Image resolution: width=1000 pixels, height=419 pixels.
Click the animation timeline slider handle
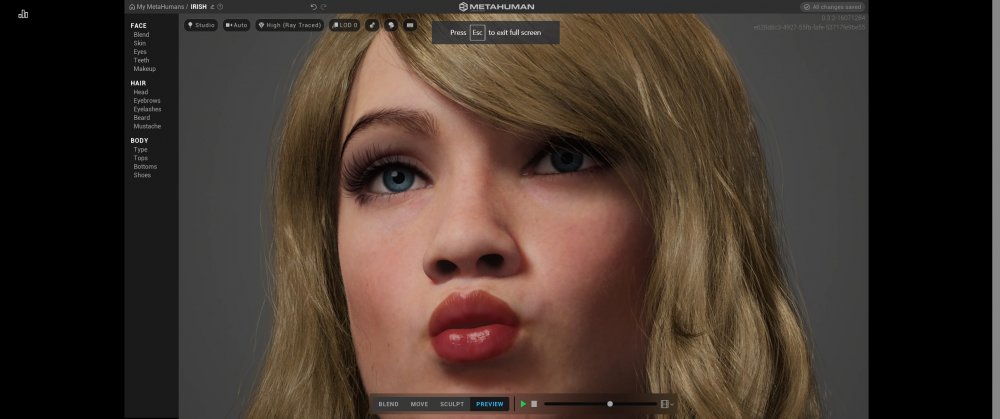(610, 404)
